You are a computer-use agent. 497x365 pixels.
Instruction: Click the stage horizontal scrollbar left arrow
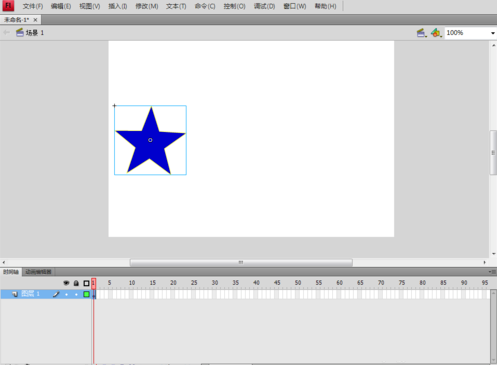[x=4, y=262]
